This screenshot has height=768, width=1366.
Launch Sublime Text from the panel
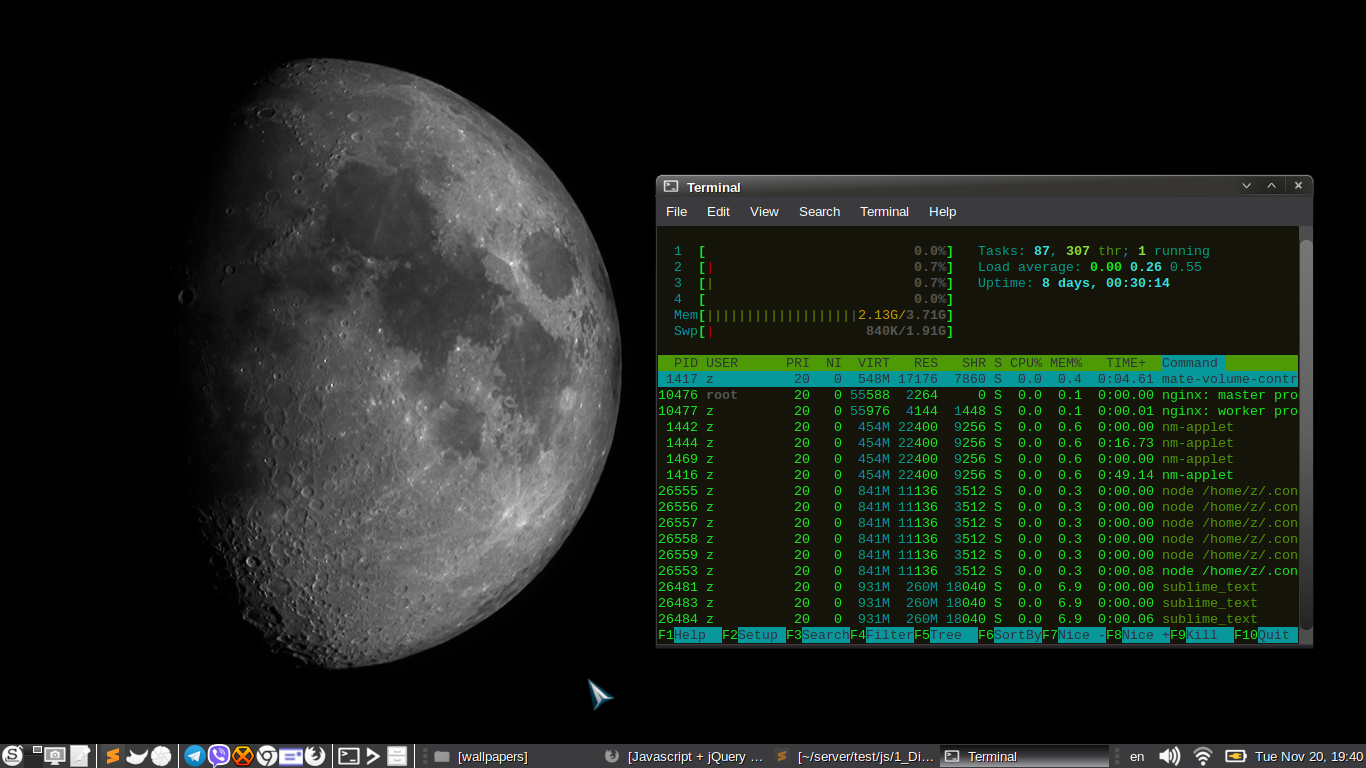[x=113, y=756]
